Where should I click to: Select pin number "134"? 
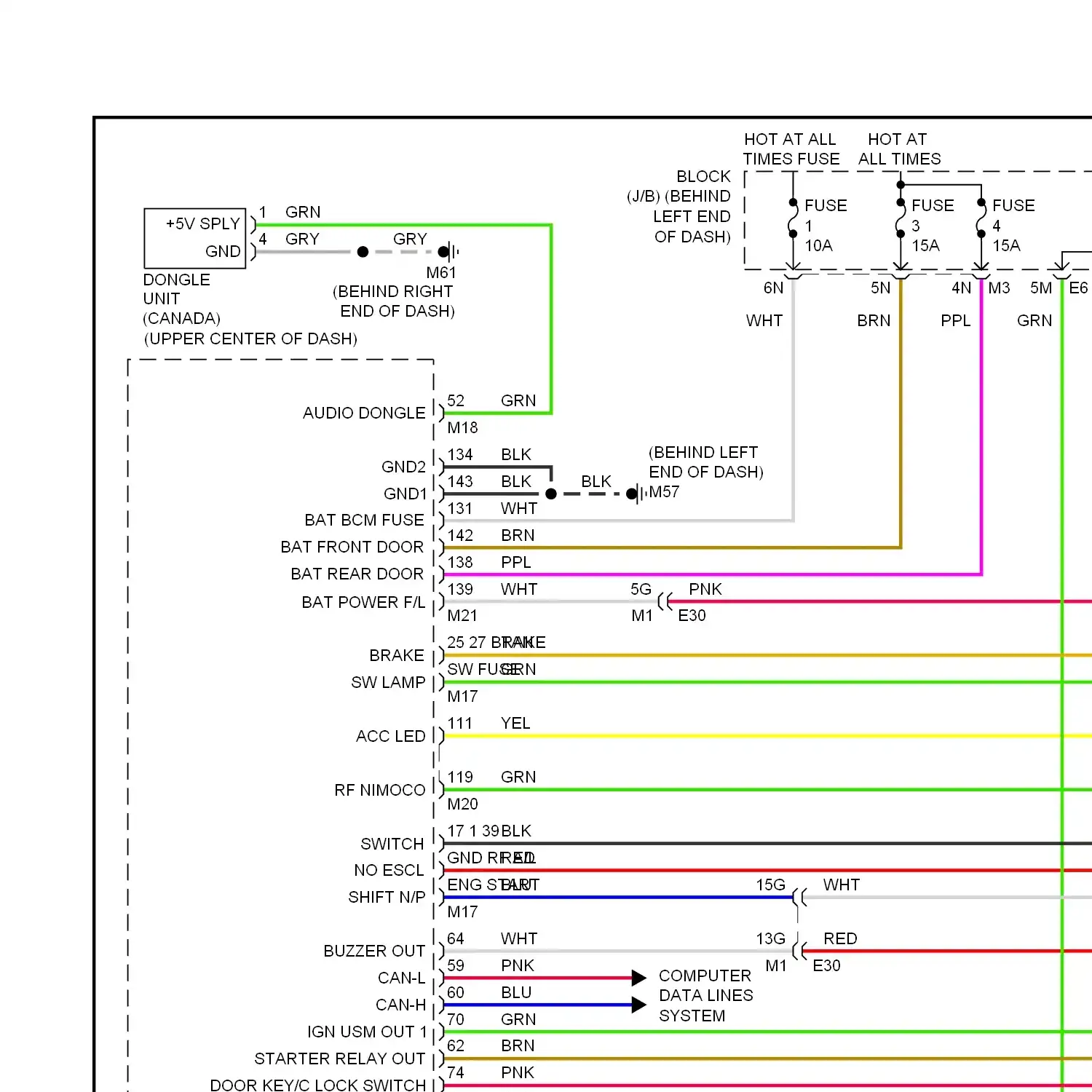coord(460,455)
